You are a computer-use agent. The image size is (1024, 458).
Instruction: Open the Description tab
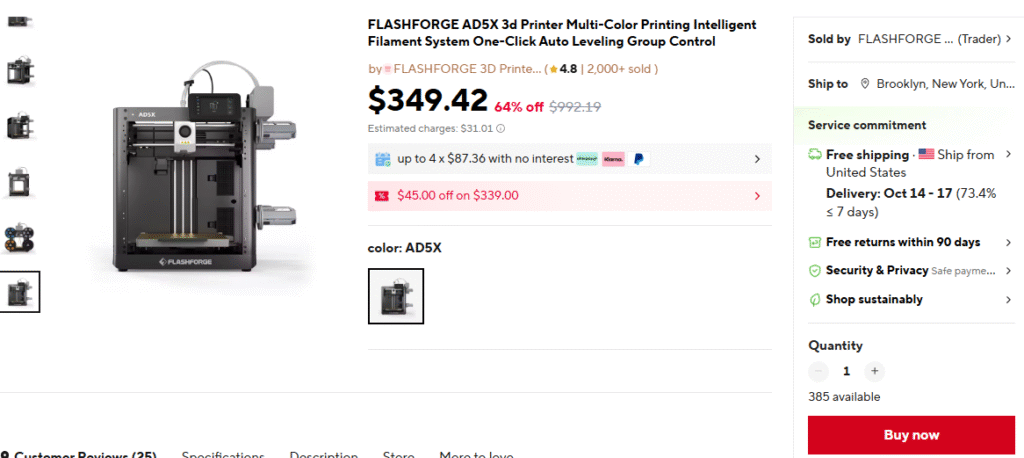tap(324, 455)
